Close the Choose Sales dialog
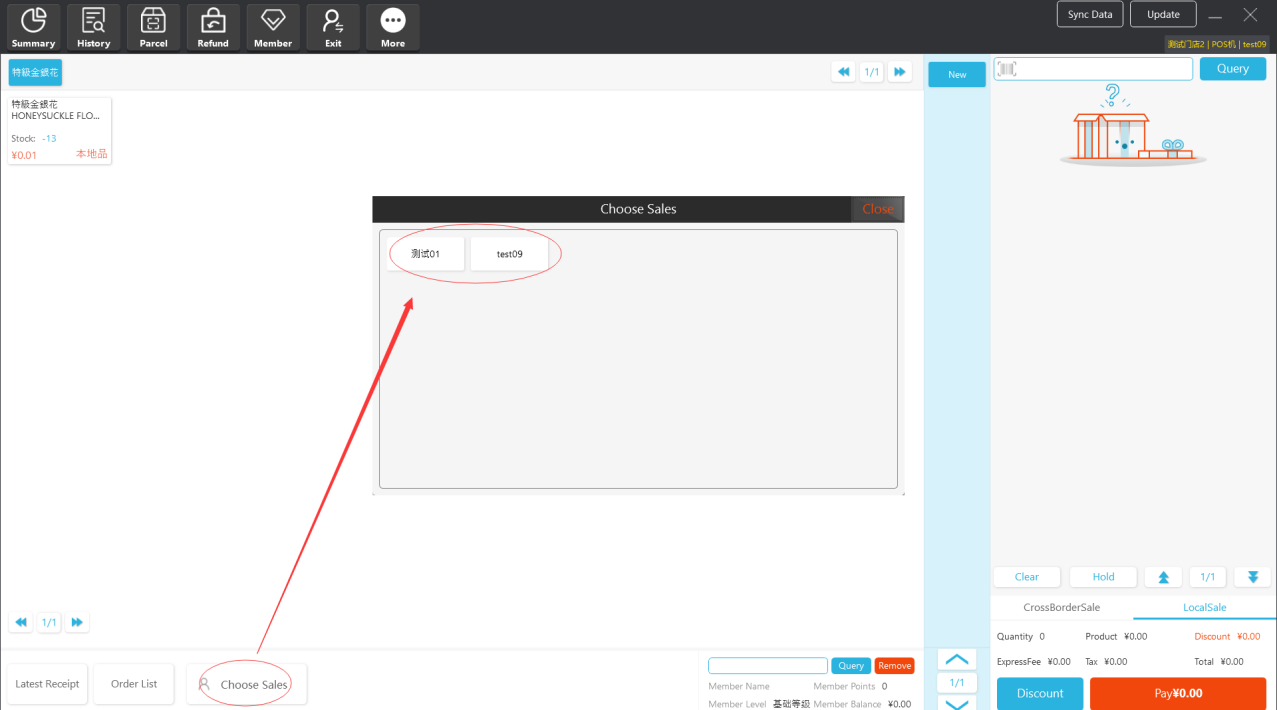The width and height of the screenshot is (1277, 710). click(877, 209)
